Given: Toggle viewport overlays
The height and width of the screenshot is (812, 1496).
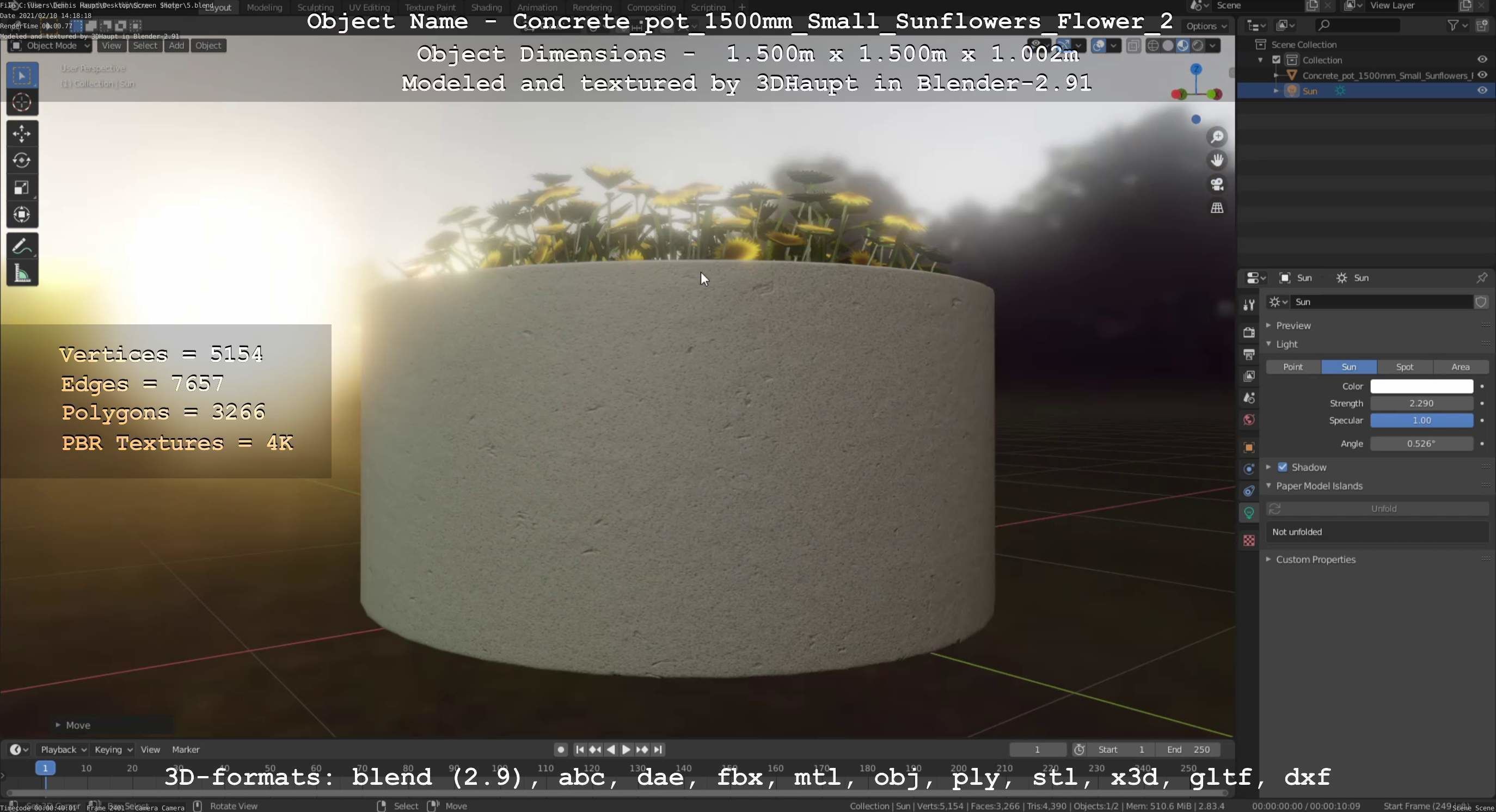Looking at the screenshot, I should 1098,46.
